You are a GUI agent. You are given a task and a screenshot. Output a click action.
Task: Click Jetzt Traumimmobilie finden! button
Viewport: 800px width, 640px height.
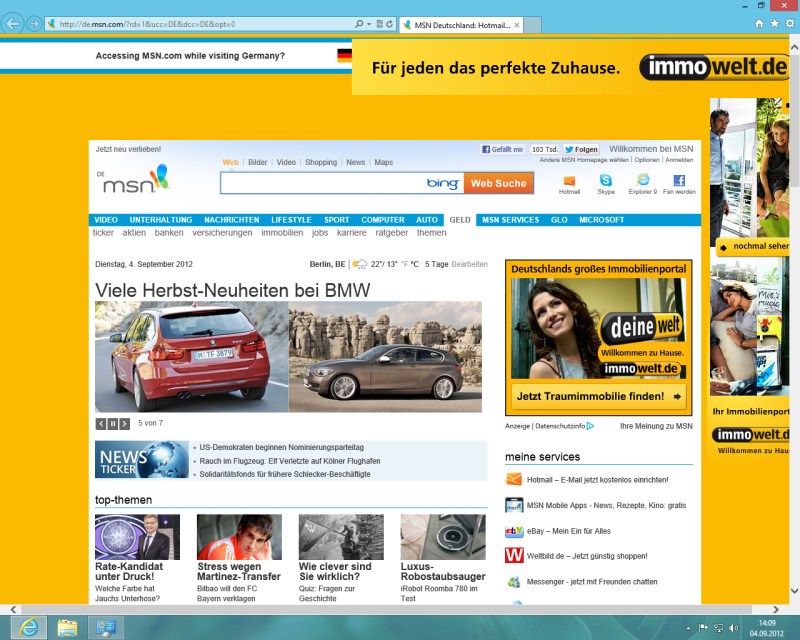coord(598,396)
